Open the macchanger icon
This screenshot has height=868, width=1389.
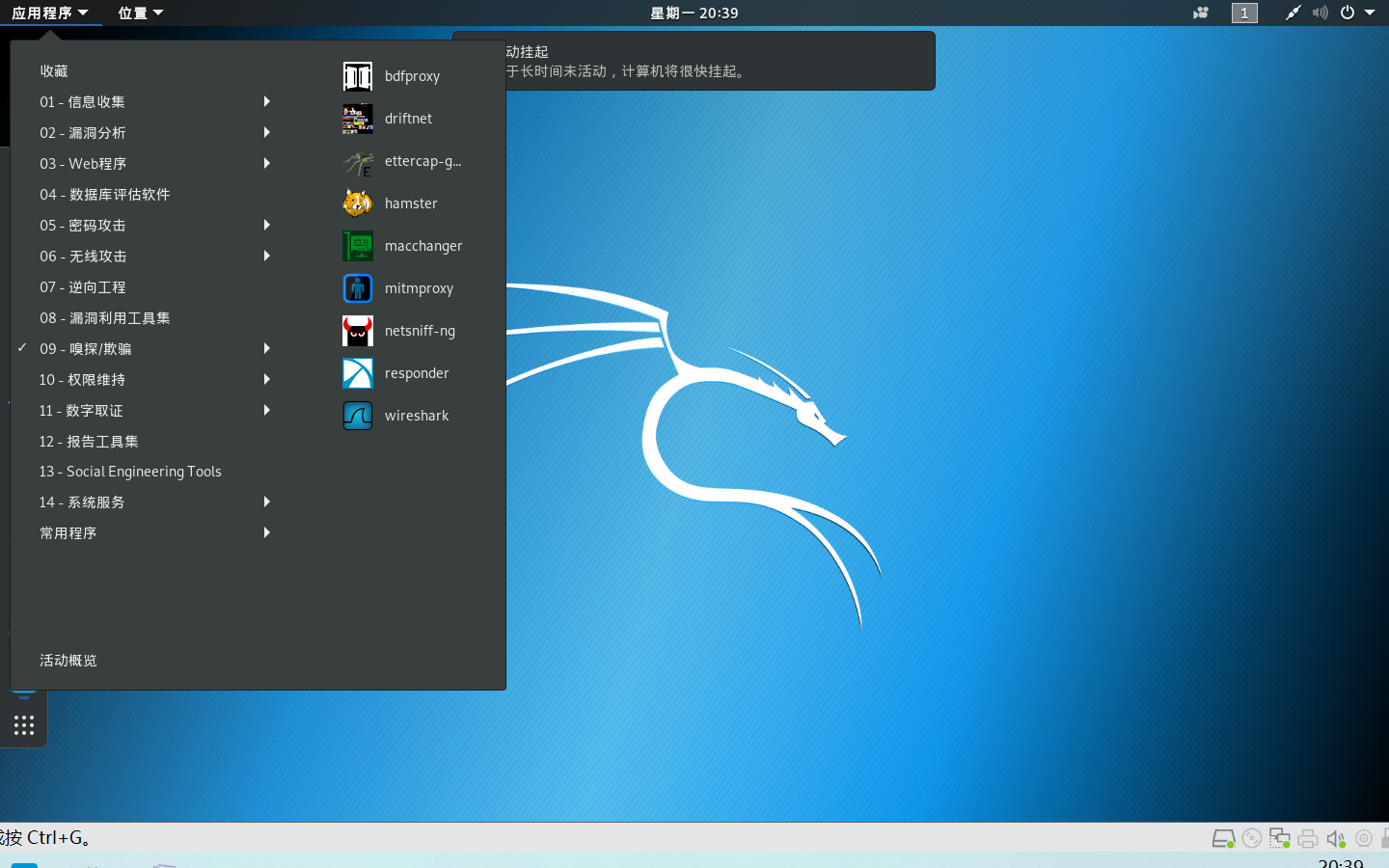click(x=358, y=246)
